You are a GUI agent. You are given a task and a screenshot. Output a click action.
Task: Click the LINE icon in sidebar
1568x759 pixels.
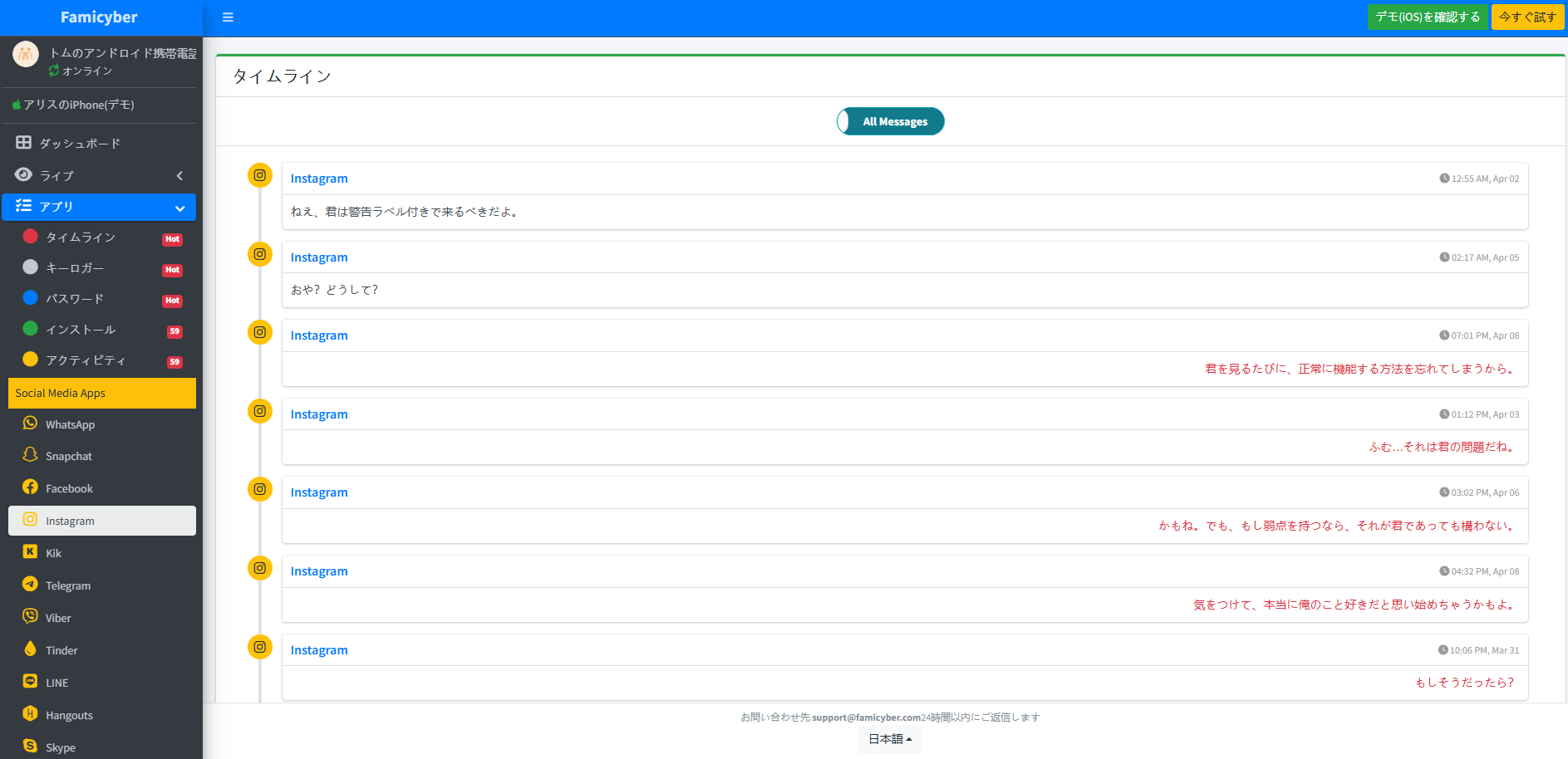click(30, 682)
